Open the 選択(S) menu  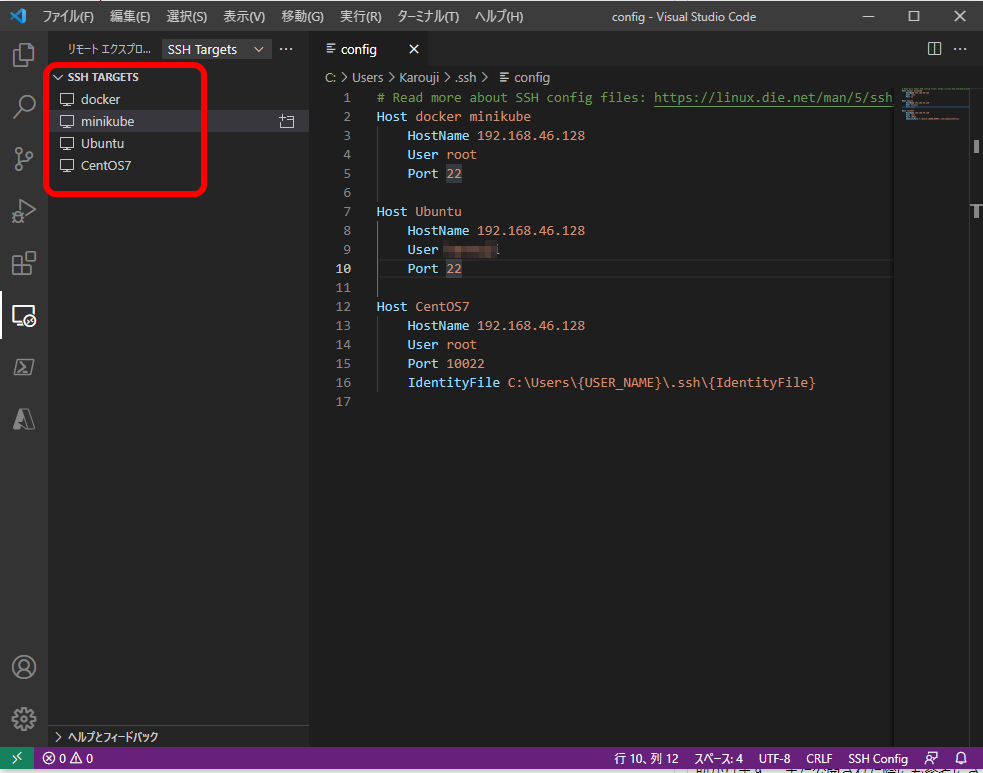186,16
